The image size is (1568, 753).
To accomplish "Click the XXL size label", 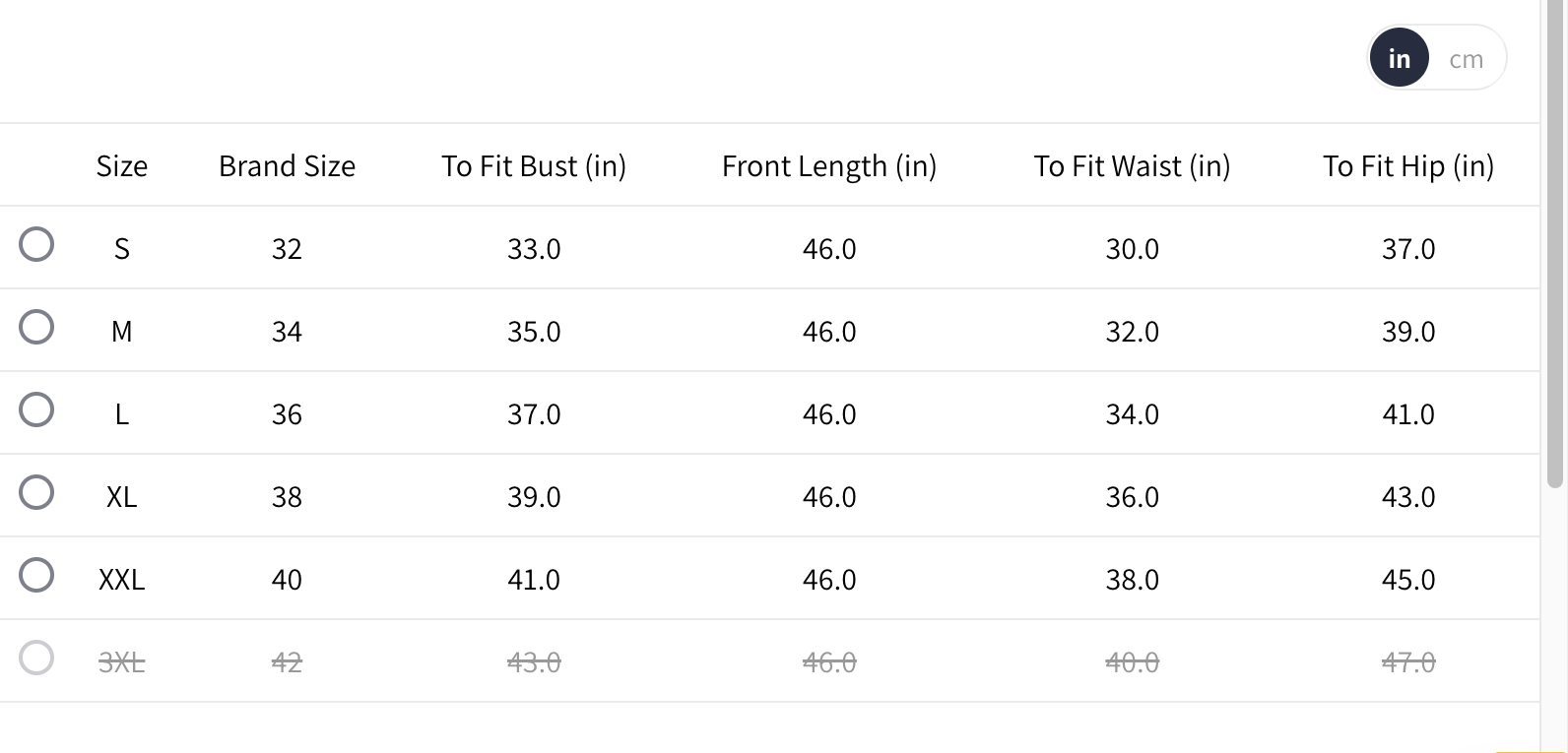I will (122, 580).
